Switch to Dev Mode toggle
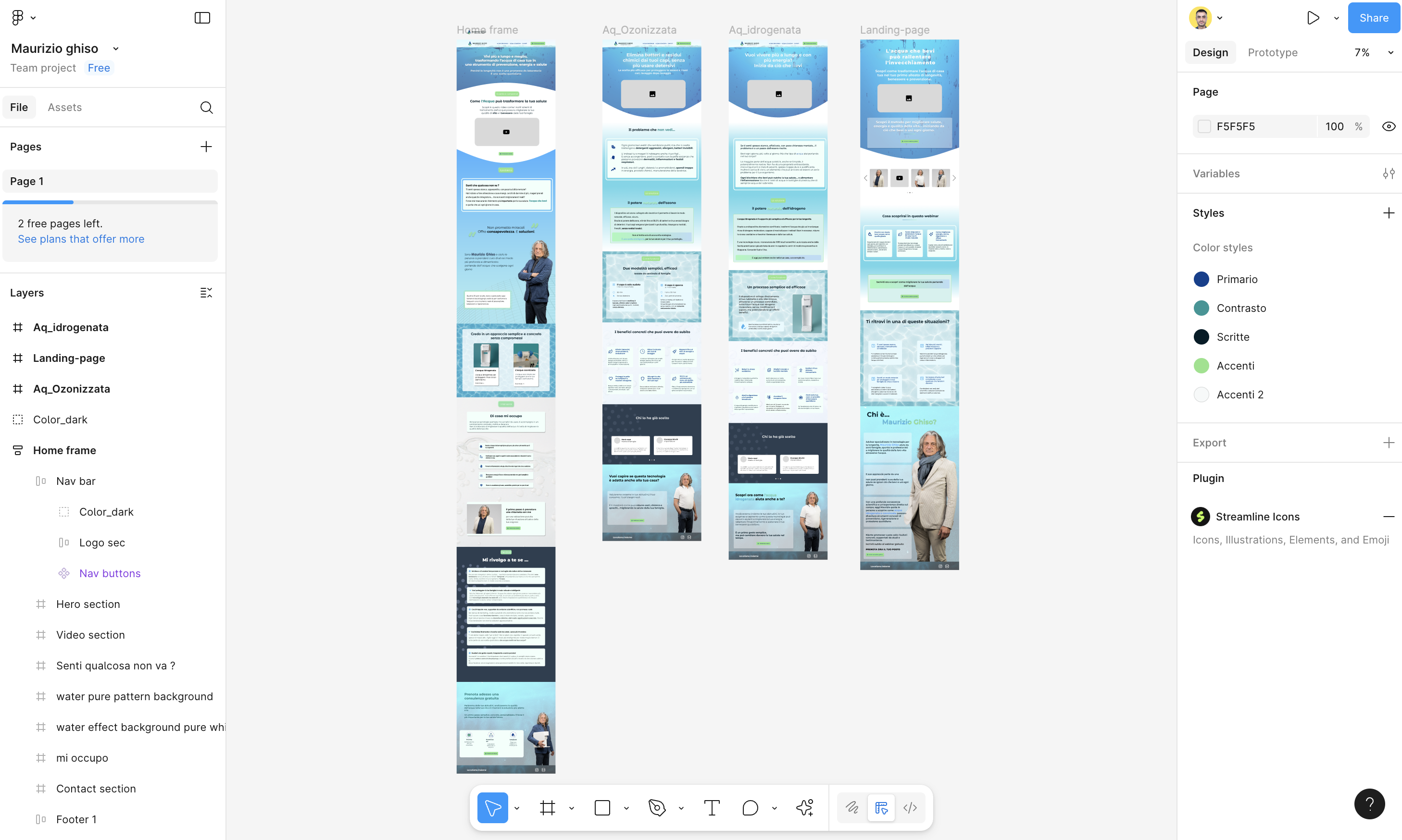1402x840 pixels. [910, 808]
